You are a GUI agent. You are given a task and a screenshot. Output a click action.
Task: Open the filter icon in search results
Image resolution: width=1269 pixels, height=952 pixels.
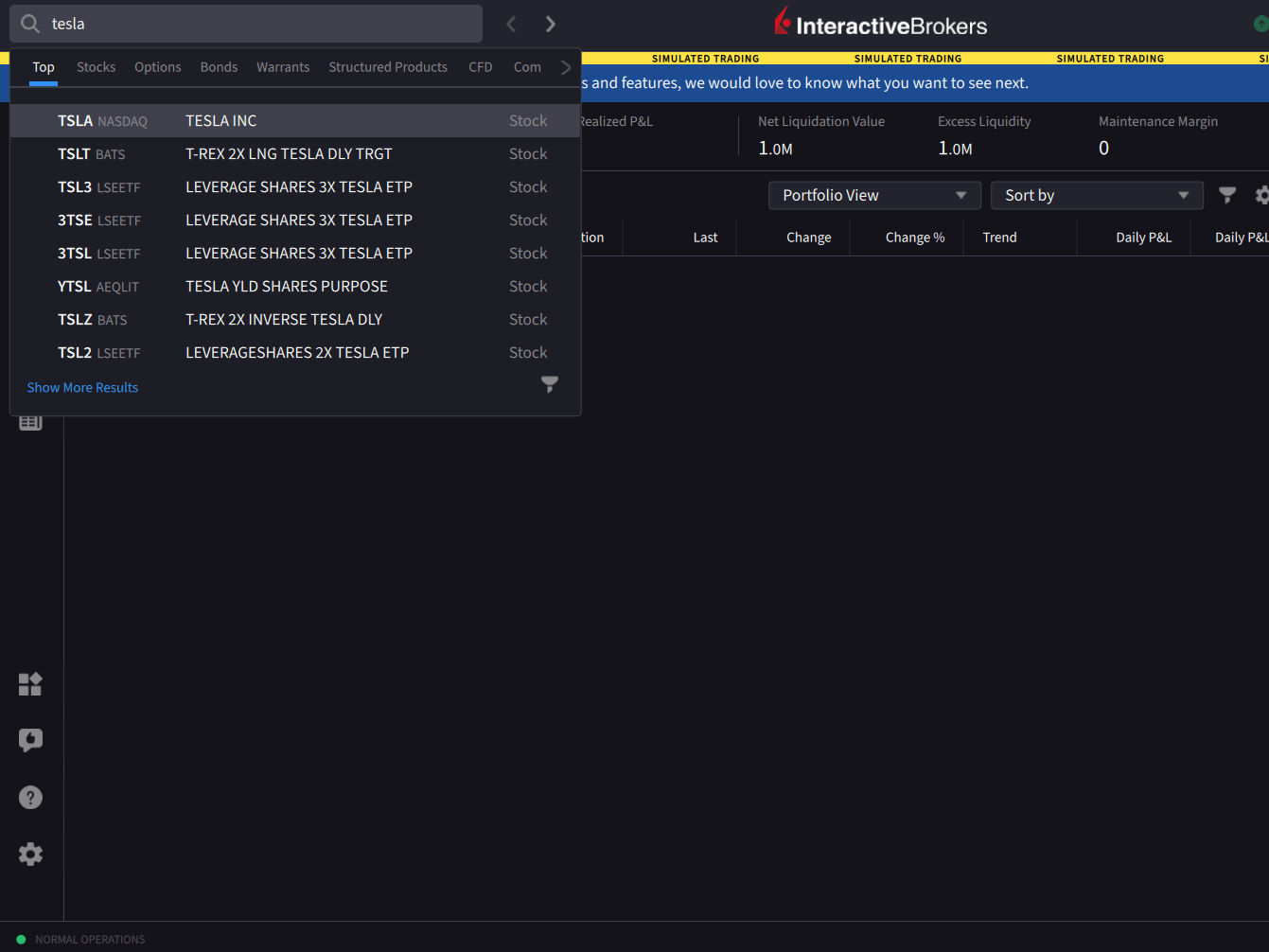pos(549,384)
